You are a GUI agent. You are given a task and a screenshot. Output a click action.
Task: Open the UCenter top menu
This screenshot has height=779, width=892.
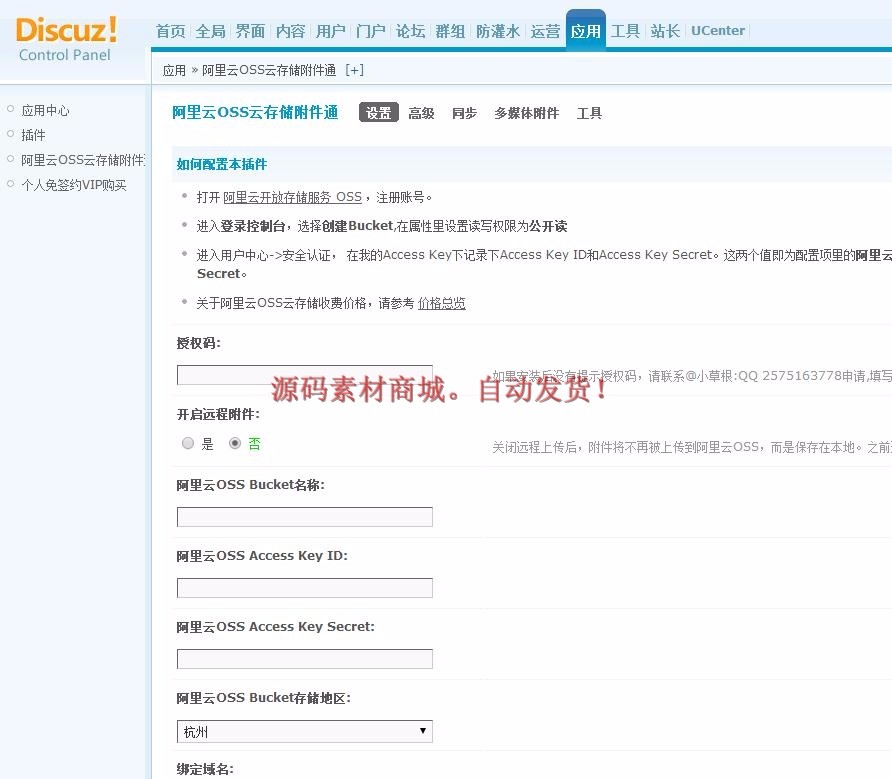pyautogui.click(x=718, y=31)
